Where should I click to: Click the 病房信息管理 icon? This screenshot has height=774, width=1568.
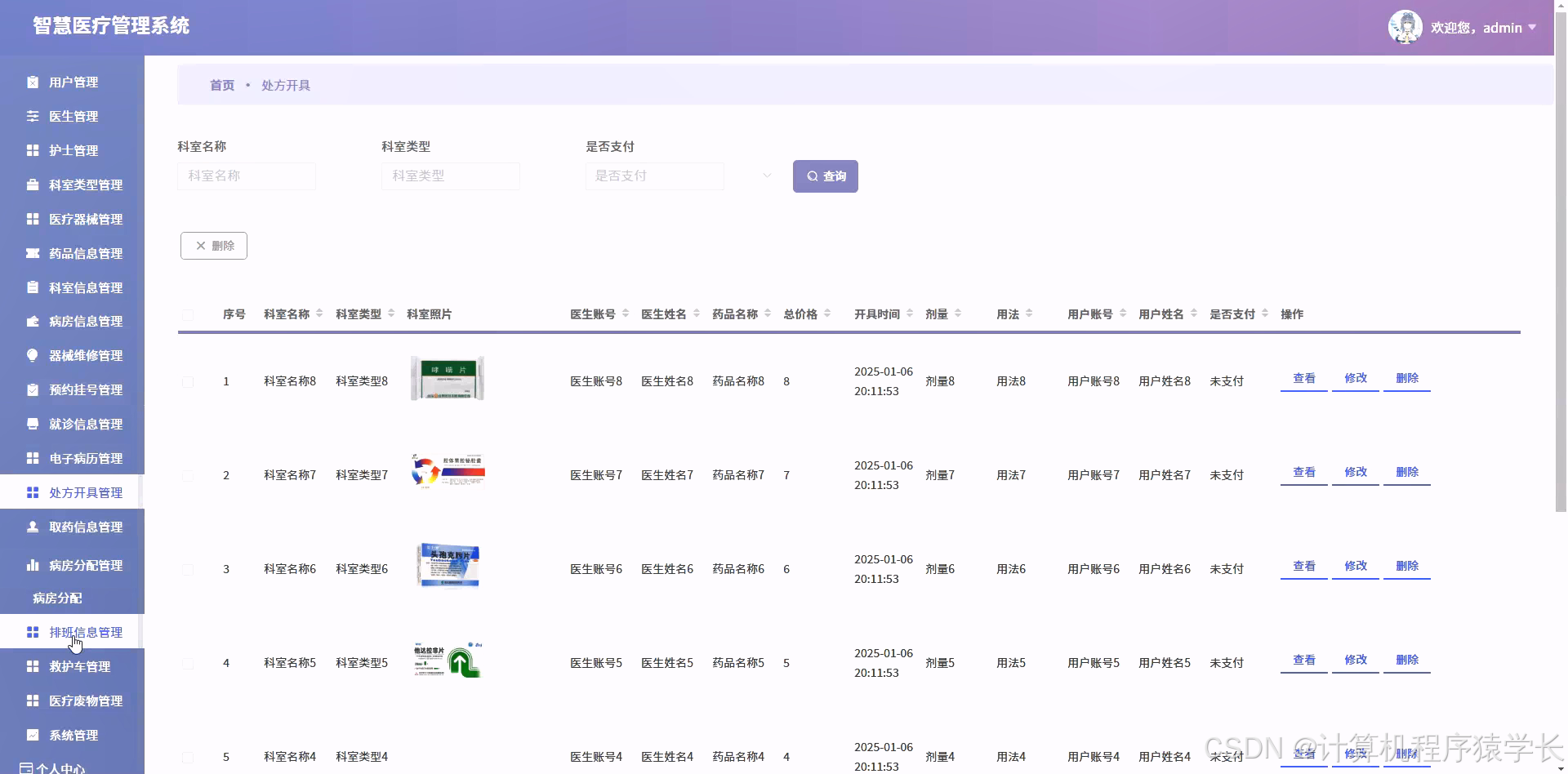[33, 321]
